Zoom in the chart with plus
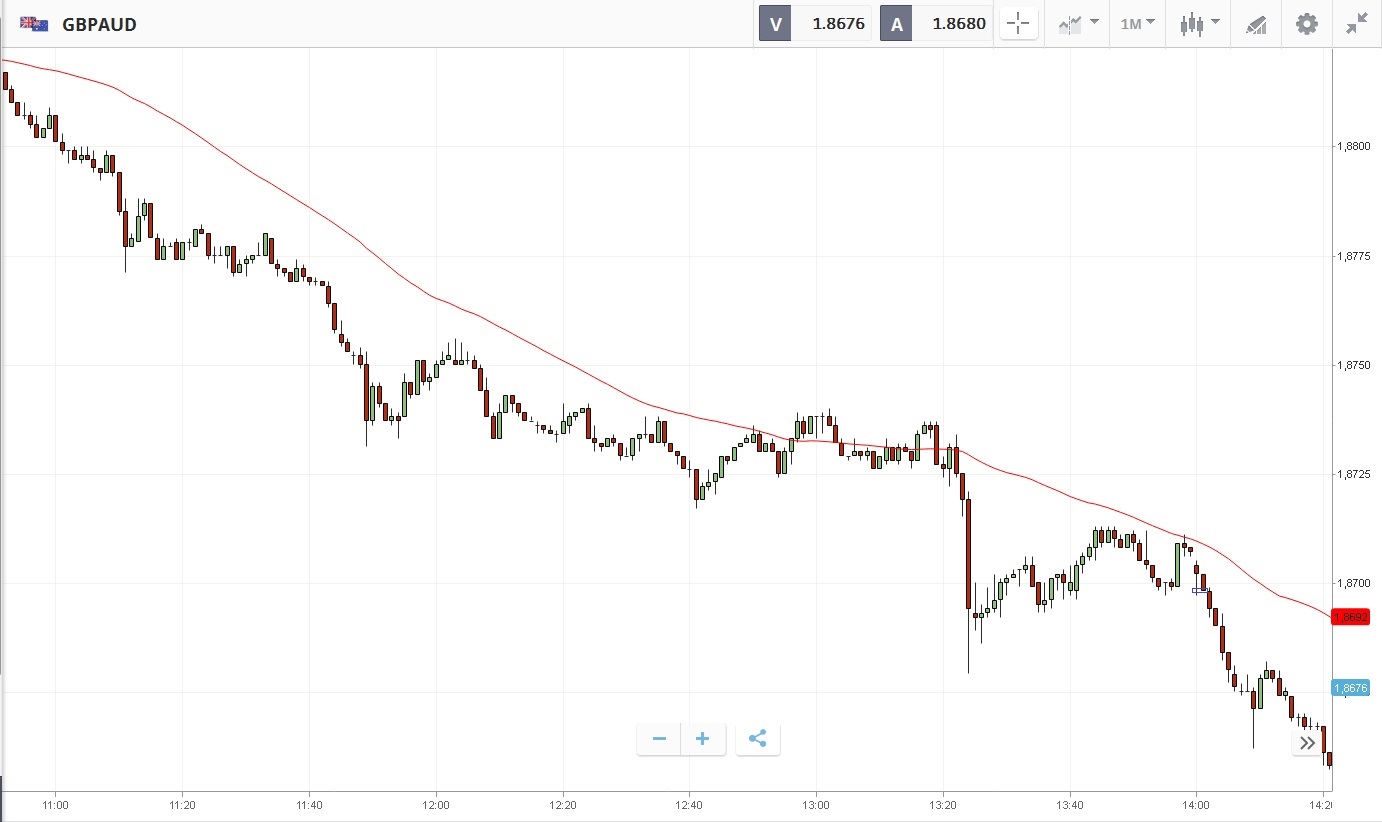Image resolution: width=1382 pixels, height=822 pixels. pos(703,739)
